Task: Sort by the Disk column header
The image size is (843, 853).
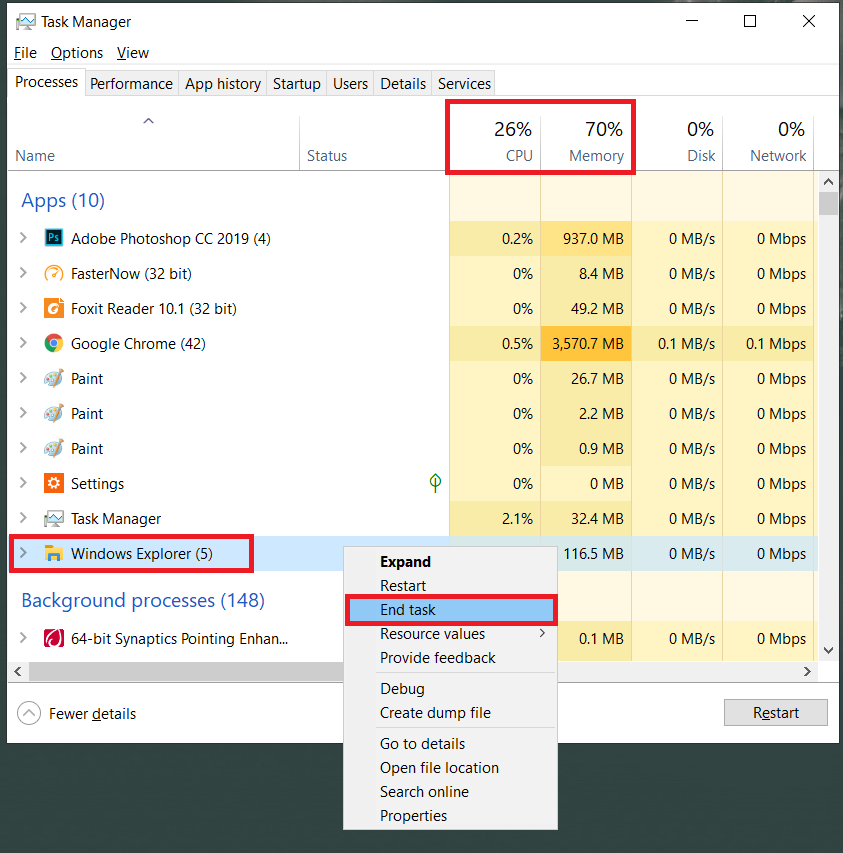Action: point(677,143)
